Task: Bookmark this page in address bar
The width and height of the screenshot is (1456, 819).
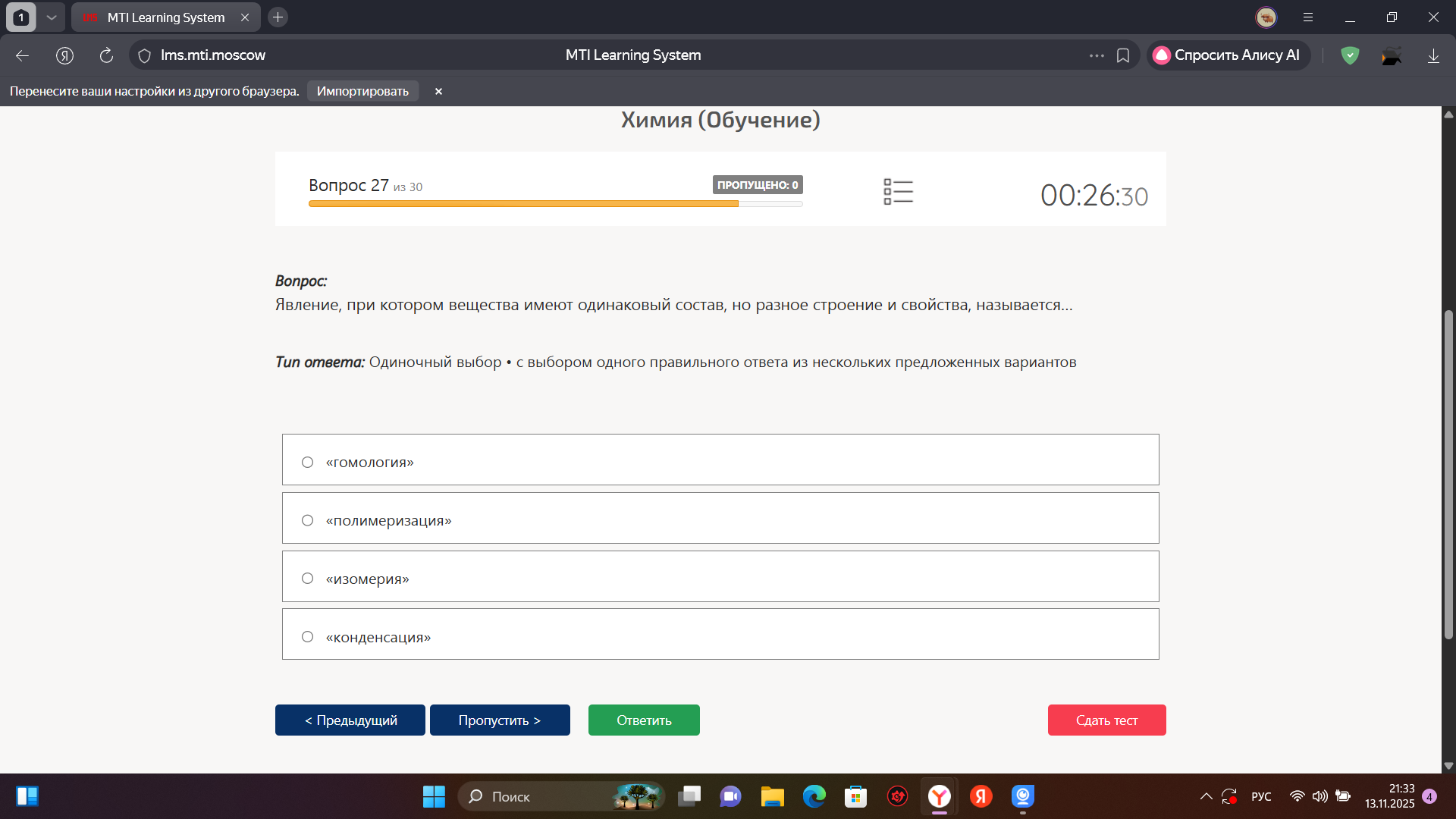Action: [x=1123, y=55]
